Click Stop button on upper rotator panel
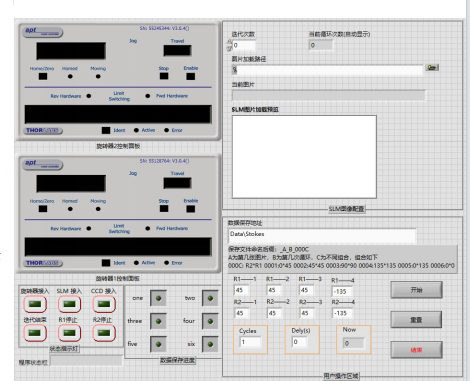Viewport: 470px width, 381px height. pos(164,76)
